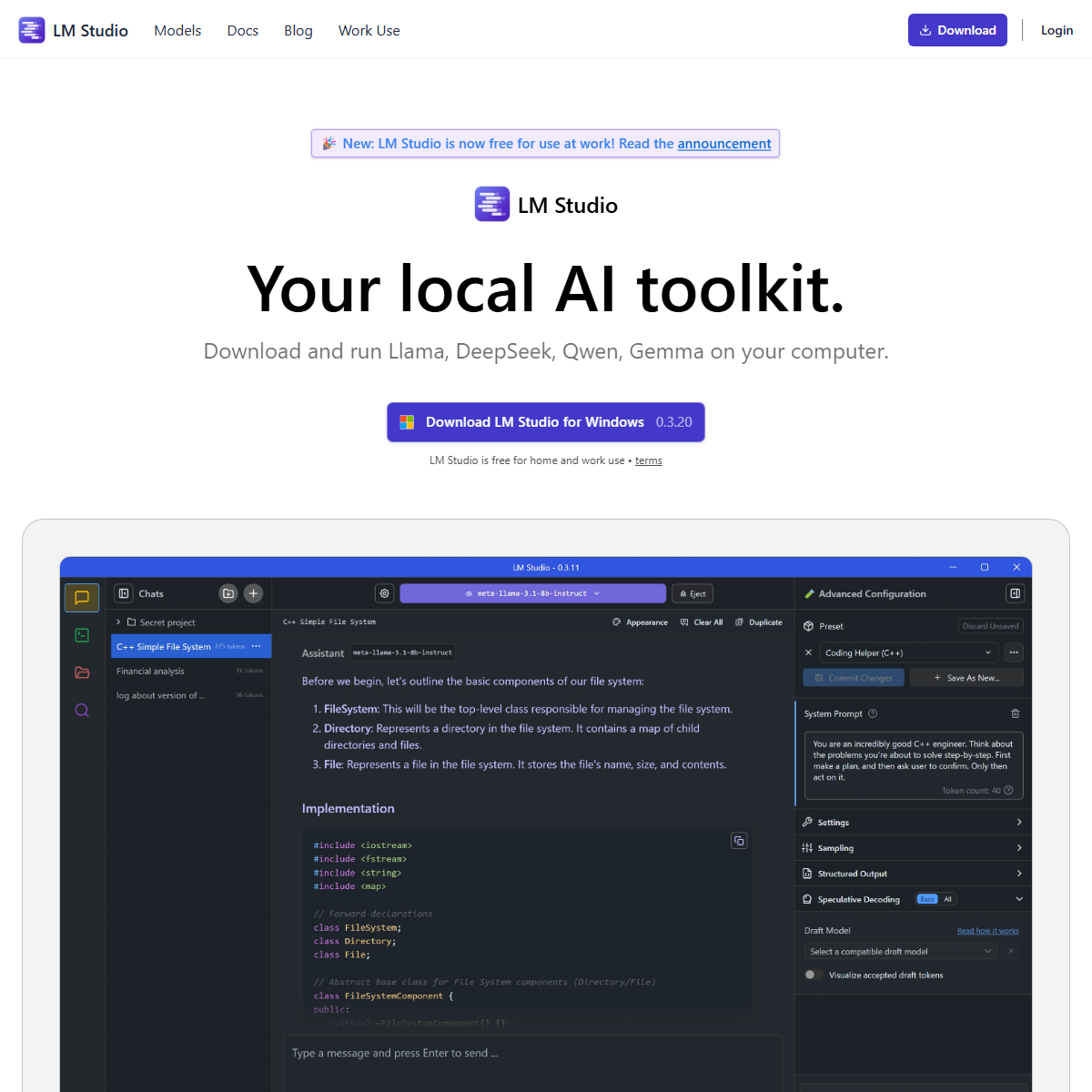Clear the Coding Helper preset with X

coord(808,652)
